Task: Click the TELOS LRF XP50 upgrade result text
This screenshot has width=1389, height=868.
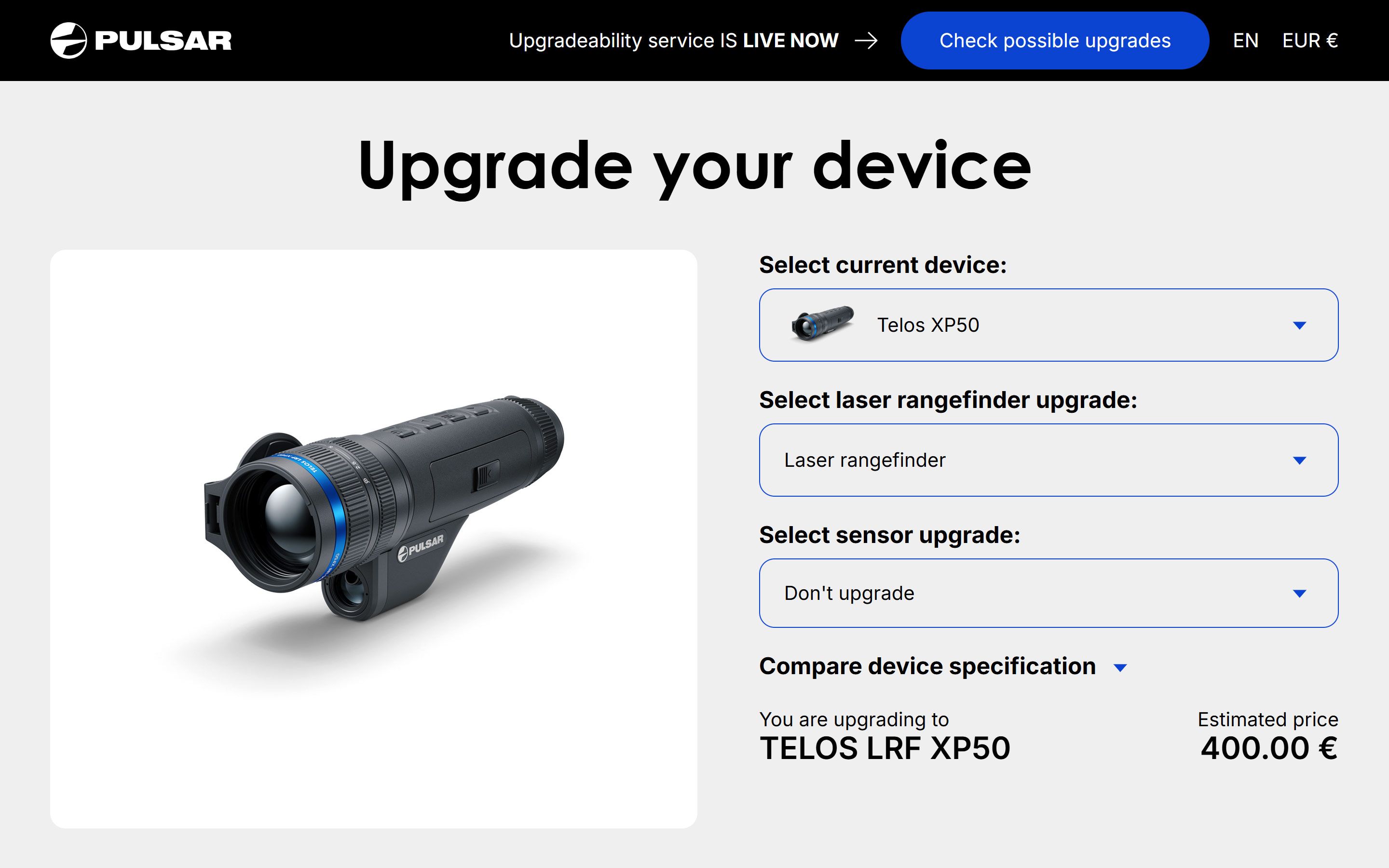Action: point(885,748)
